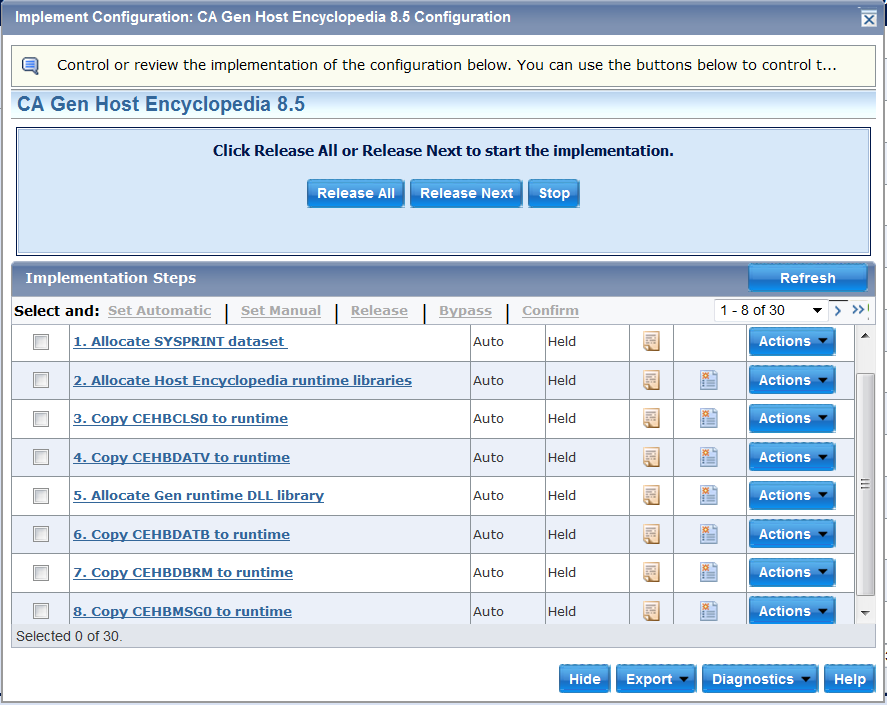887x705 pixels.
Task: Jump to last page of steps
Action: click(x=858, y=309)
